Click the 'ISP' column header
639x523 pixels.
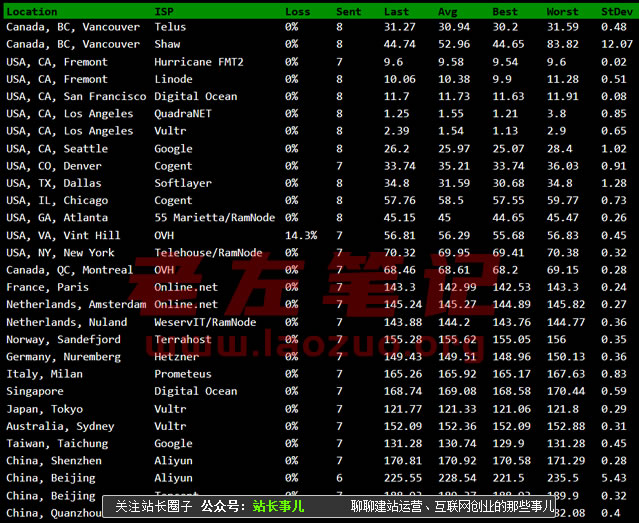click(x=164, y=12)
